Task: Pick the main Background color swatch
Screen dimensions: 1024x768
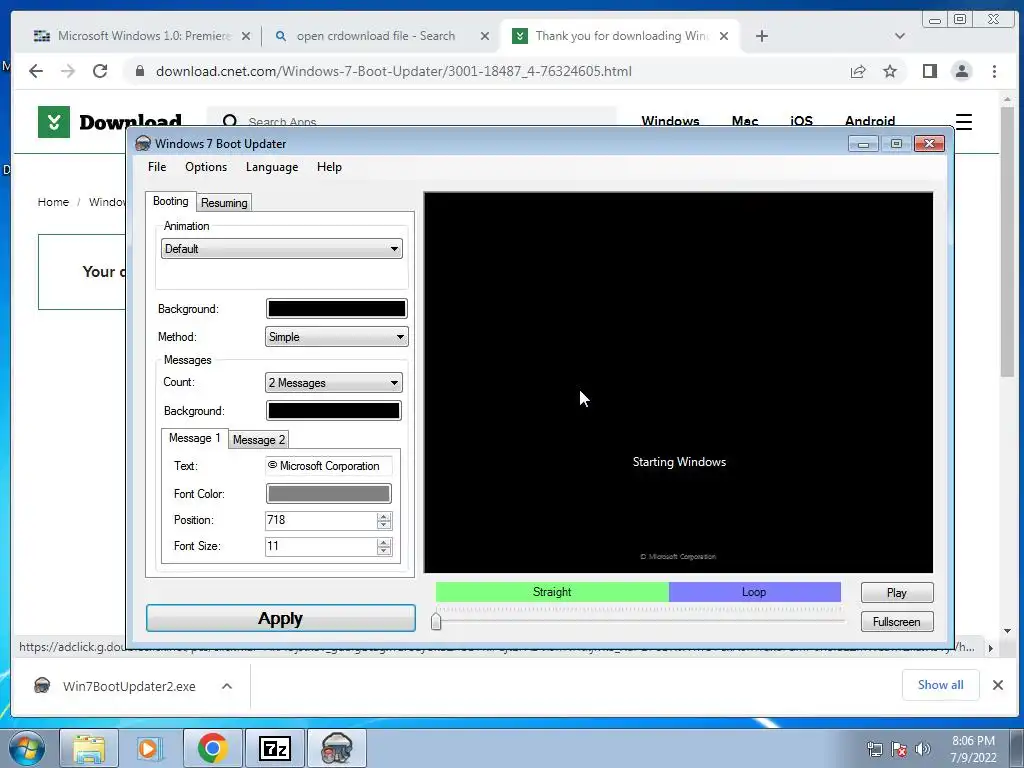Action: click(336, 308)
